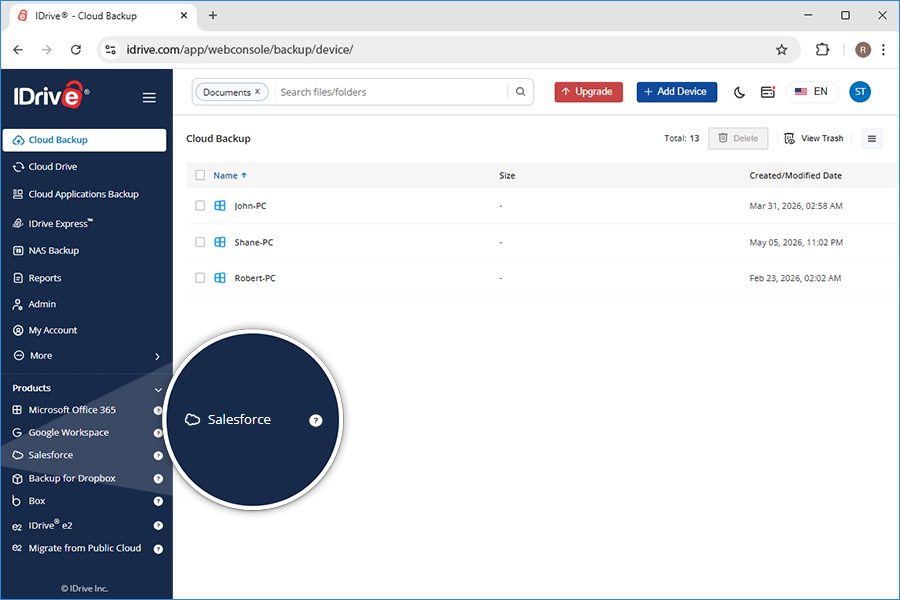Select the Robert-PC checkbox
The image size is (900, 600).
pyautogui.click(x=200, y=278)
